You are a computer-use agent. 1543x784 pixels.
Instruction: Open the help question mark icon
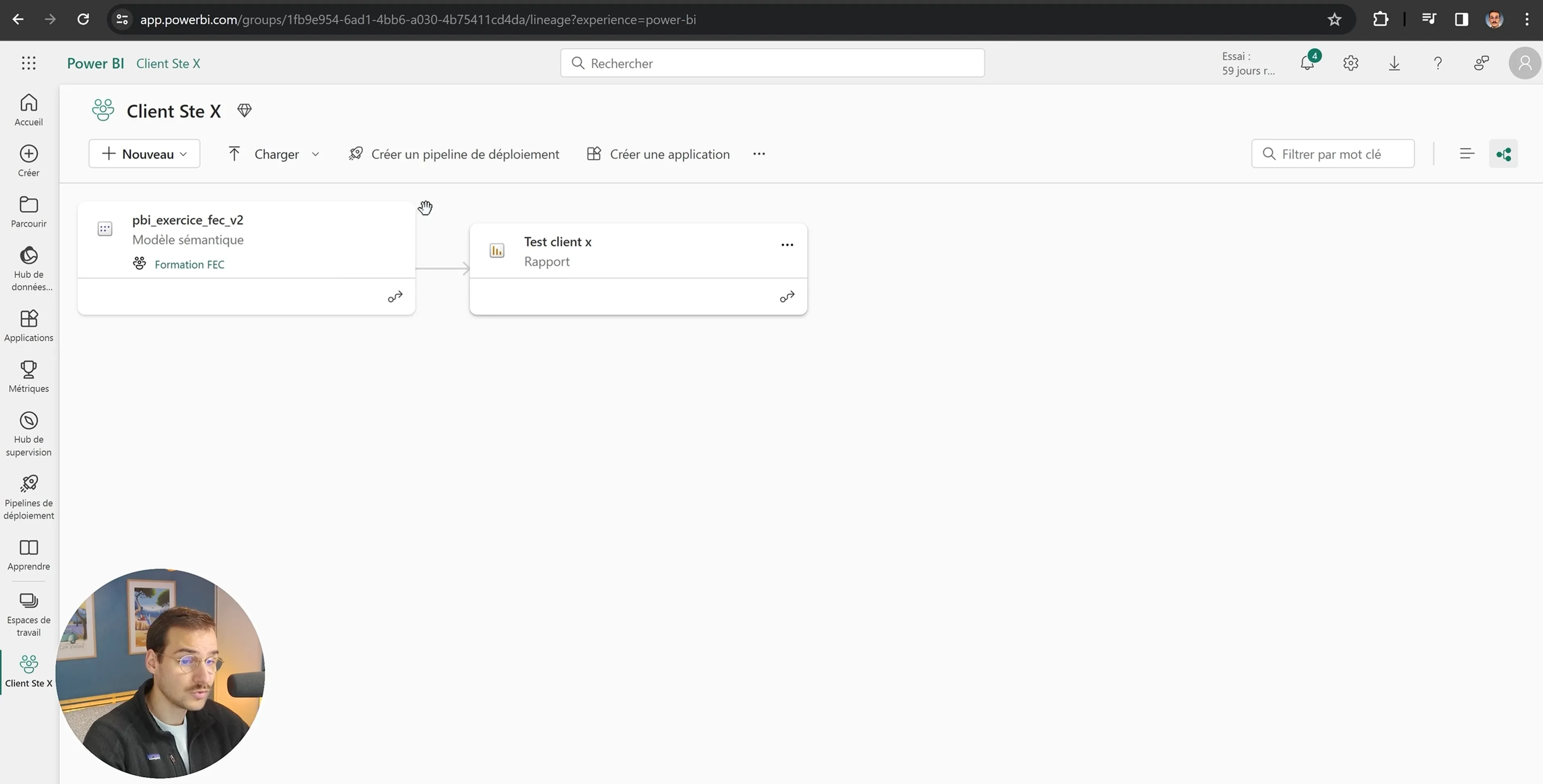click(x=1438, y=63)
